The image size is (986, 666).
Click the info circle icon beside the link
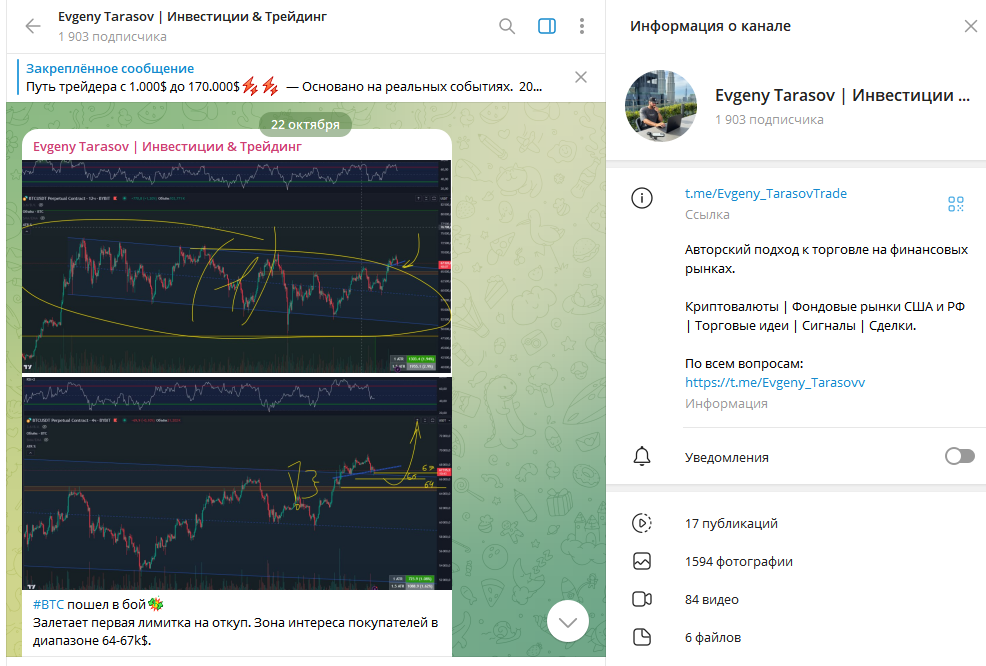tap(641, 198)
